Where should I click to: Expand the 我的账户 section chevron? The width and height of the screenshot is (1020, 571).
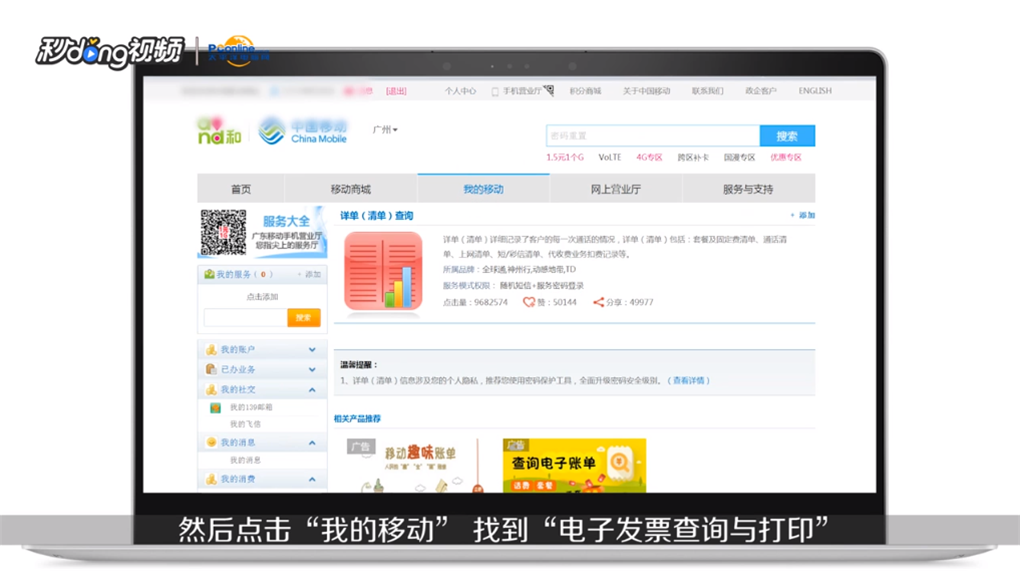312,350
